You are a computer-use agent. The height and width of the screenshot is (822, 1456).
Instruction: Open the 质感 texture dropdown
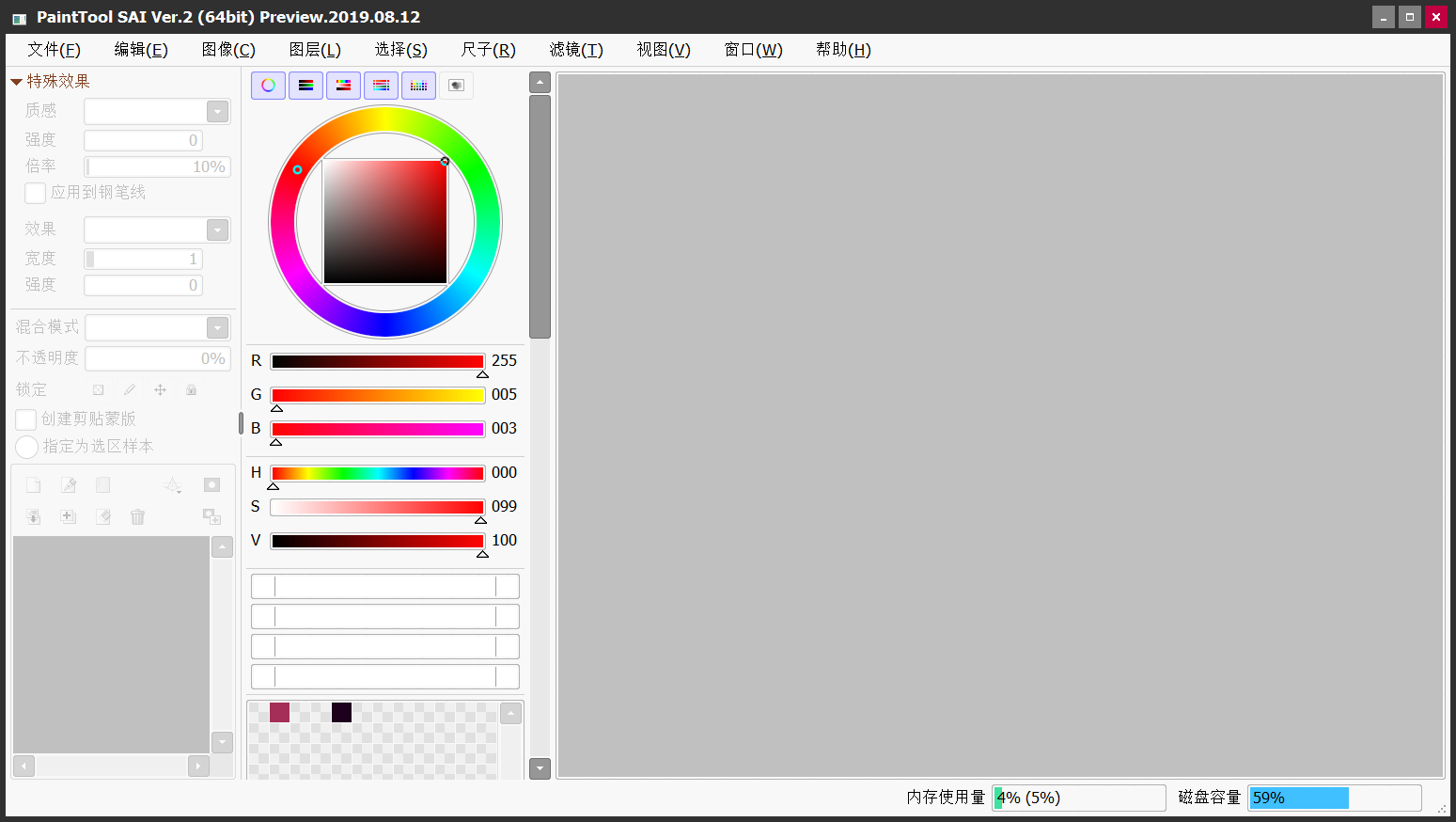click(217, 112)
